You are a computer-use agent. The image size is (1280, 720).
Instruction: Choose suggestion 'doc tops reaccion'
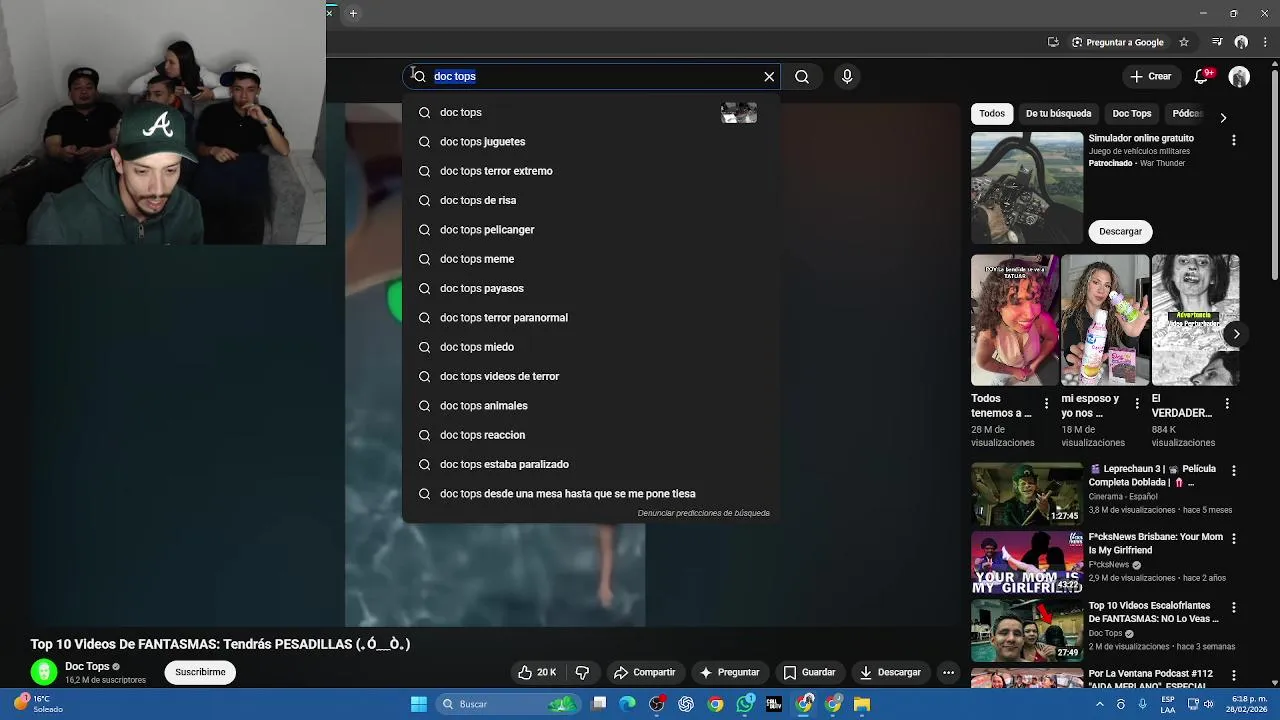[x=591, y=435]
